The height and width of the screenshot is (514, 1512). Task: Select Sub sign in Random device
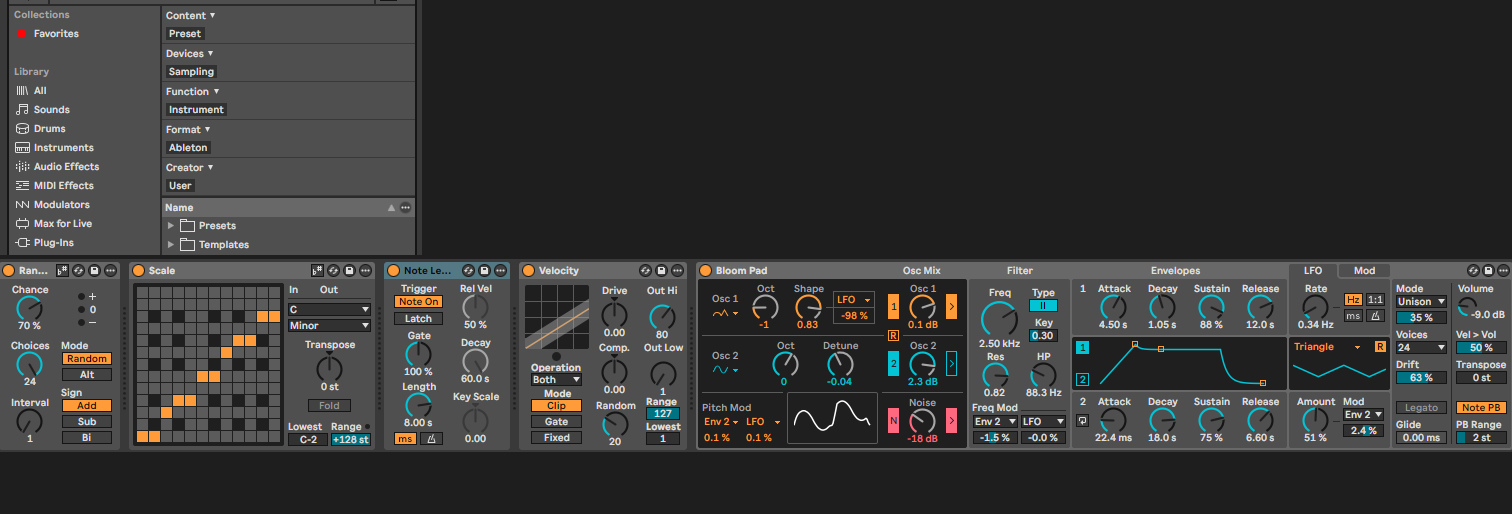87,422
